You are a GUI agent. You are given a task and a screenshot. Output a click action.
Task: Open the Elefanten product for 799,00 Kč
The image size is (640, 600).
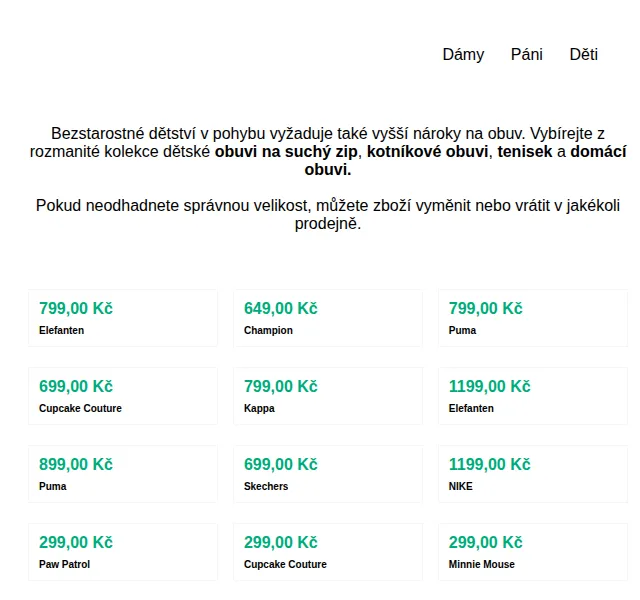(x=123, y=318)
